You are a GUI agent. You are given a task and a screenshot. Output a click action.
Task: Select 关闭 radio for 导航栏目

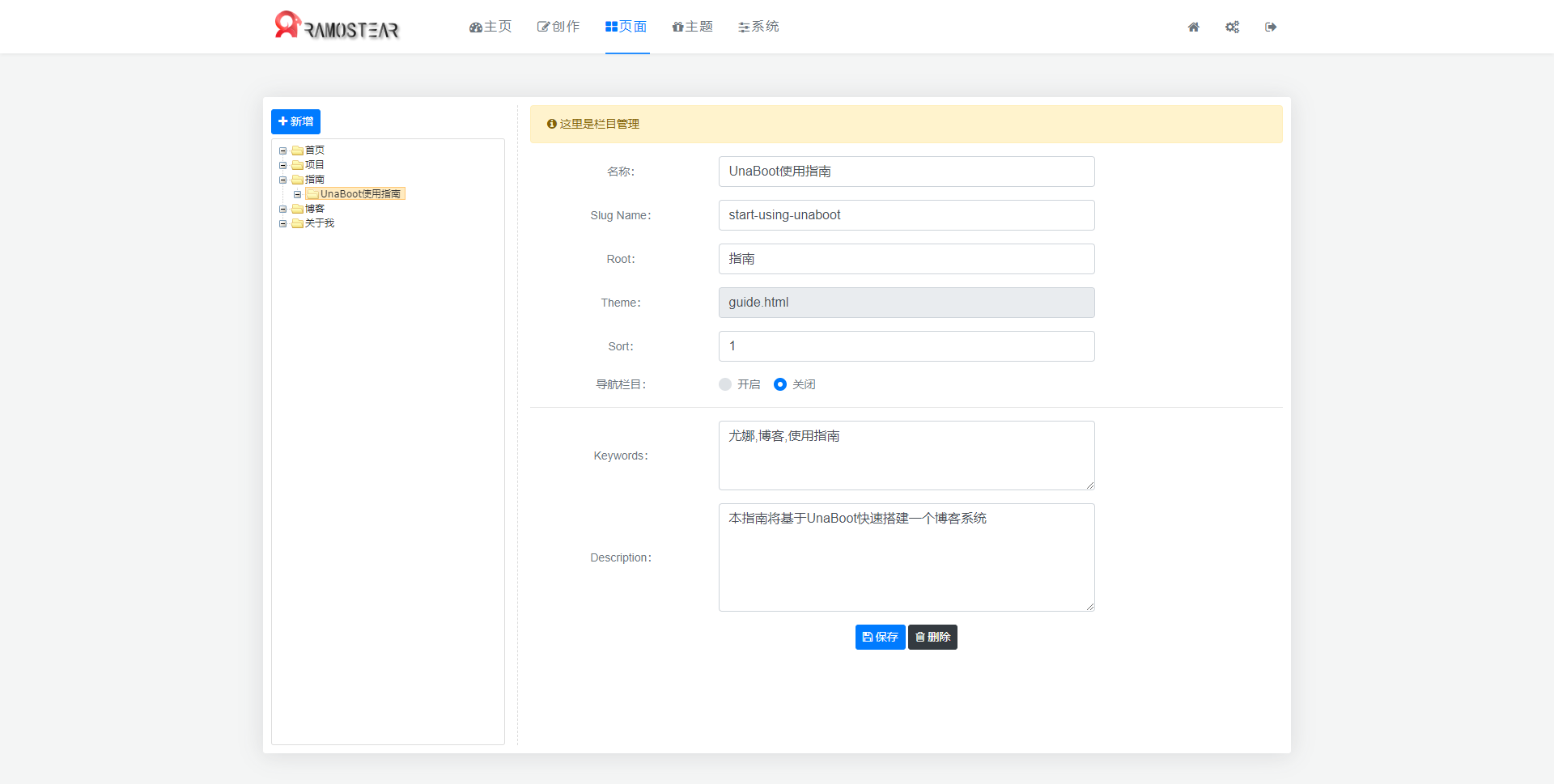pyautogui.click(x=780, y=384)
